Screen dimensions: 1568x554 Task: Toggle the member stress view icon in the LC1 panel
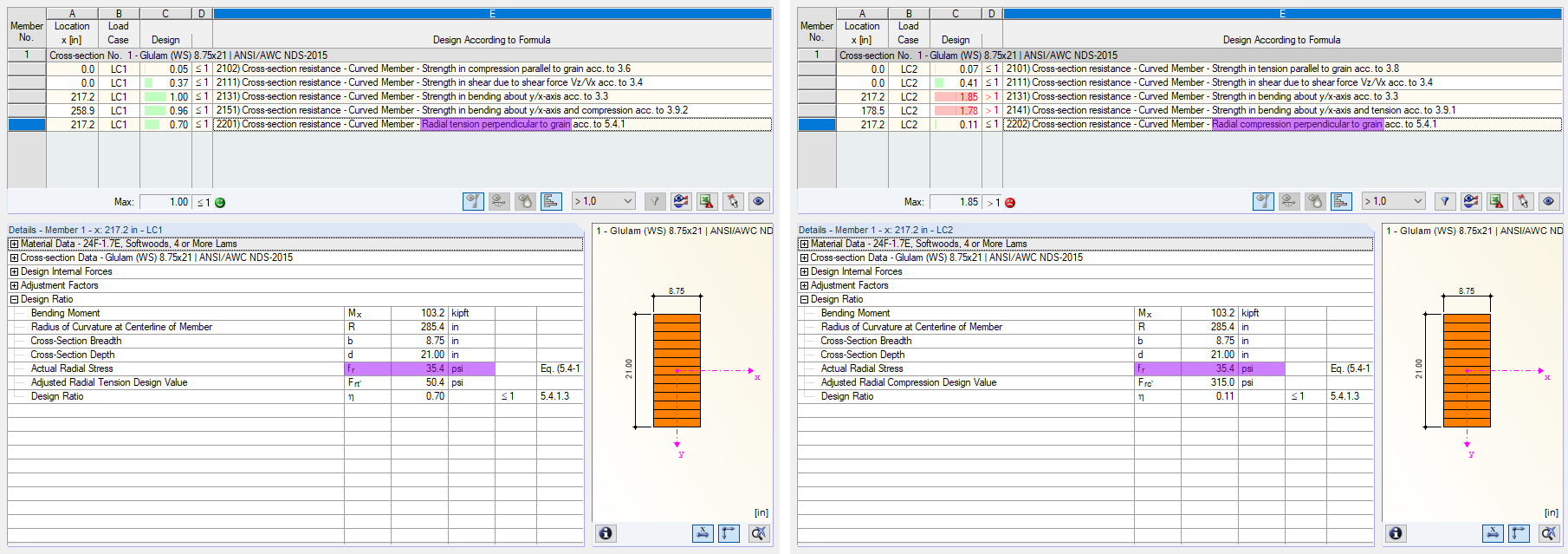point(473,201)
